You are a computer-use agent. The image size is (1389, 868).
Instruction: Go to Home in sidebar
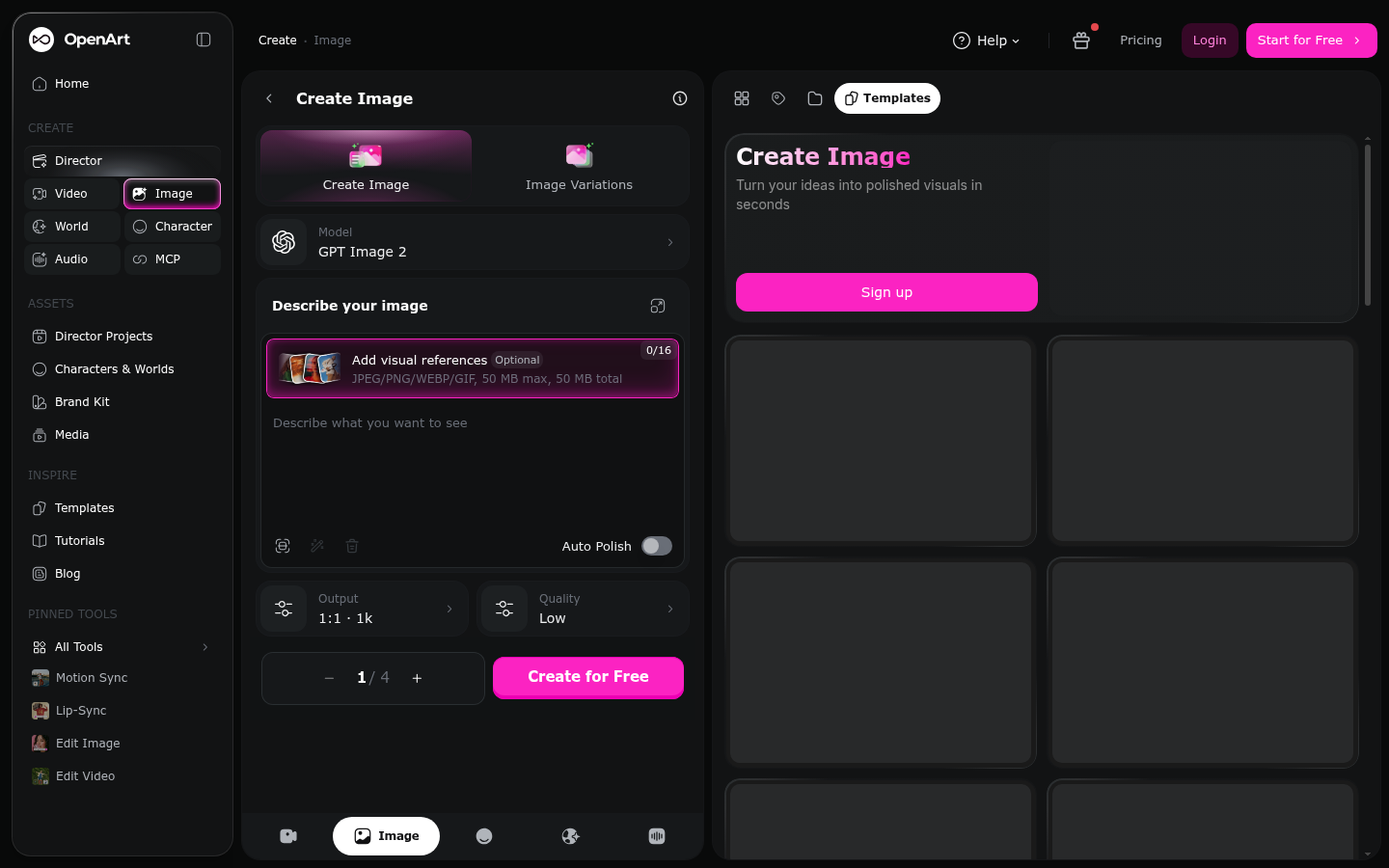click(123, 84)
